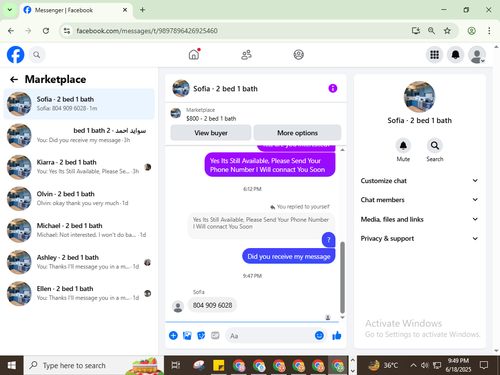Click the $800 - 2 bed 1 bath listing
Viewport: 500px width, 375px height.
211,118
